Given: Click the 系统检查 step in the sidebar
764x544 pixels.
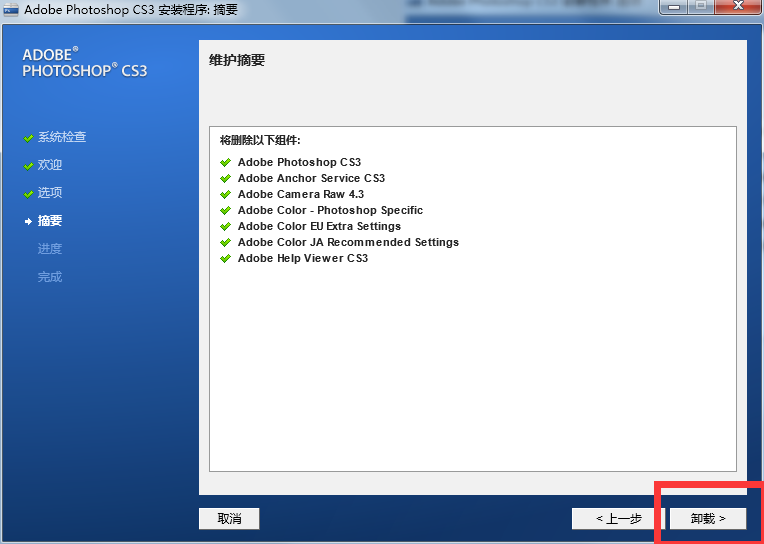Looking at the screenshot, I should [x=62, y=137].
